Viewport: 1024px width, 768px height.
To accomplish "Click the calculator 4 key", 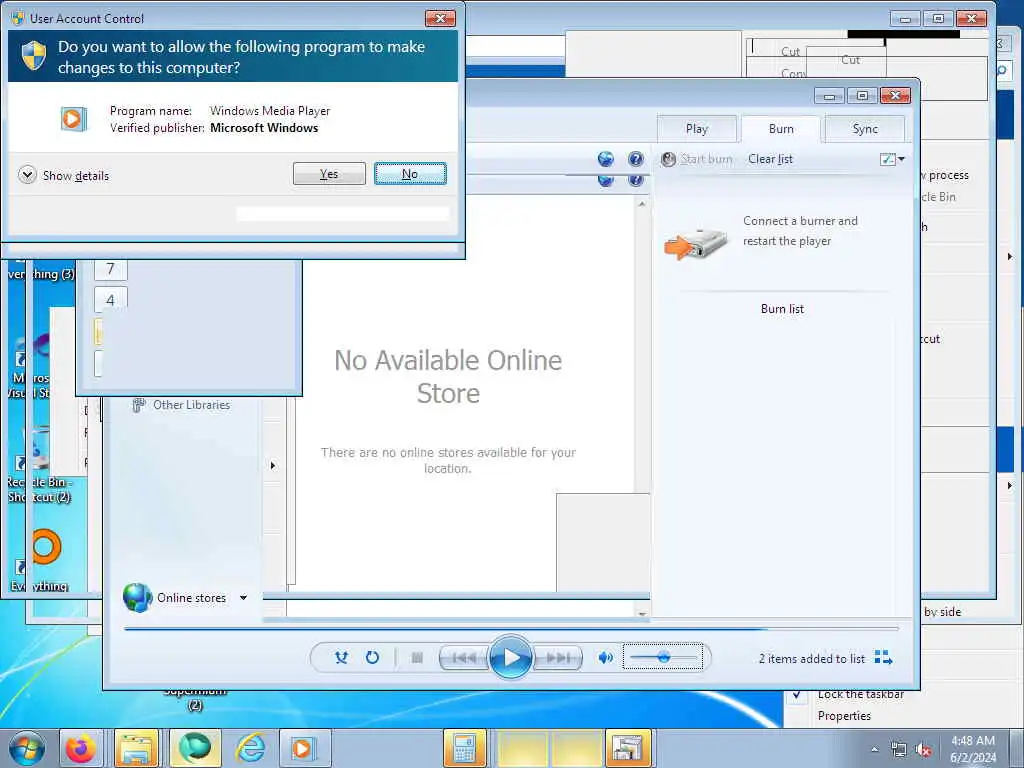I will tap(110, 300).
